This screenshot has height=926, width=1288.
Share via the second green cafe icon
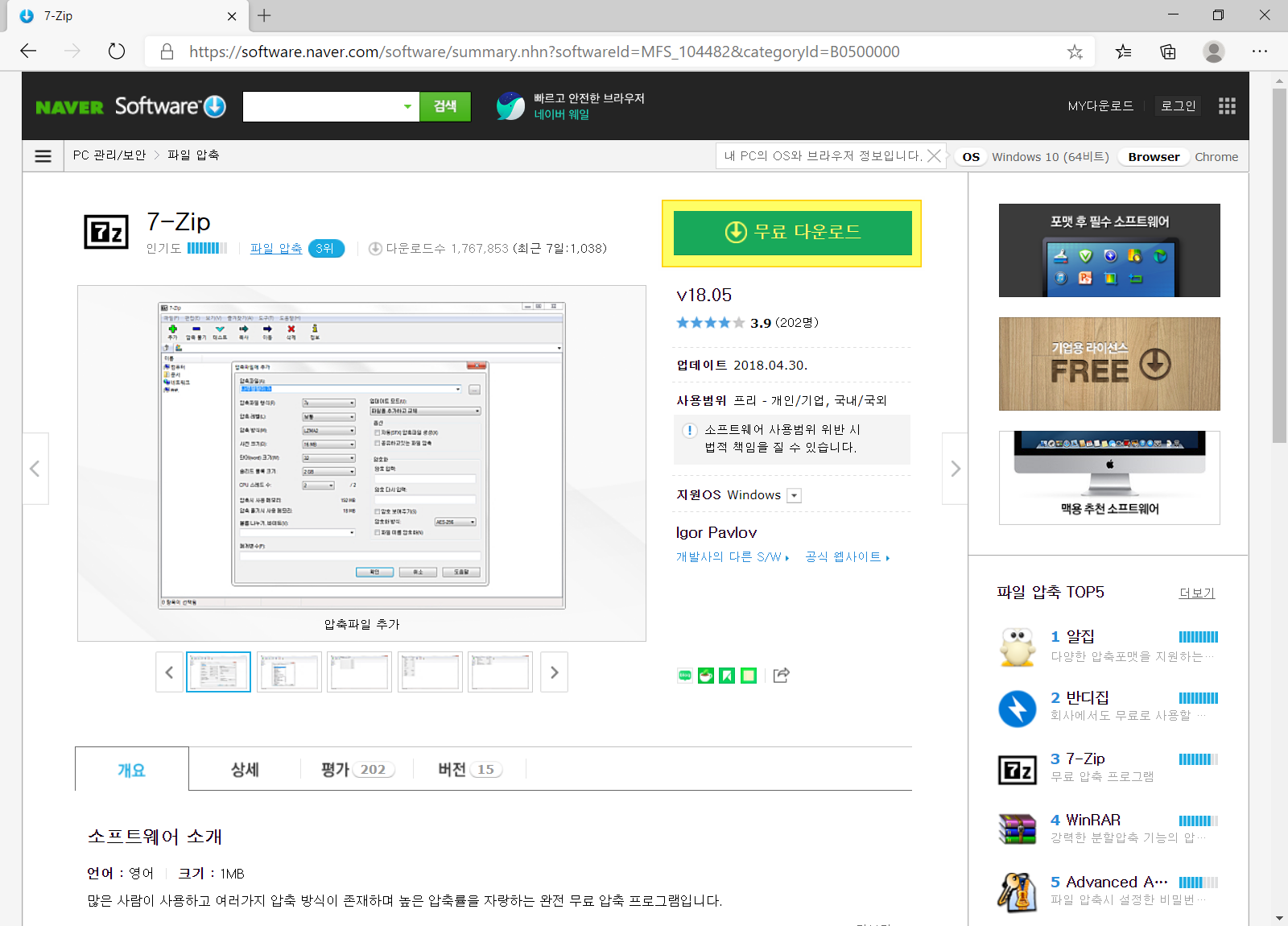pyautogui.click(x=706, y=676)
